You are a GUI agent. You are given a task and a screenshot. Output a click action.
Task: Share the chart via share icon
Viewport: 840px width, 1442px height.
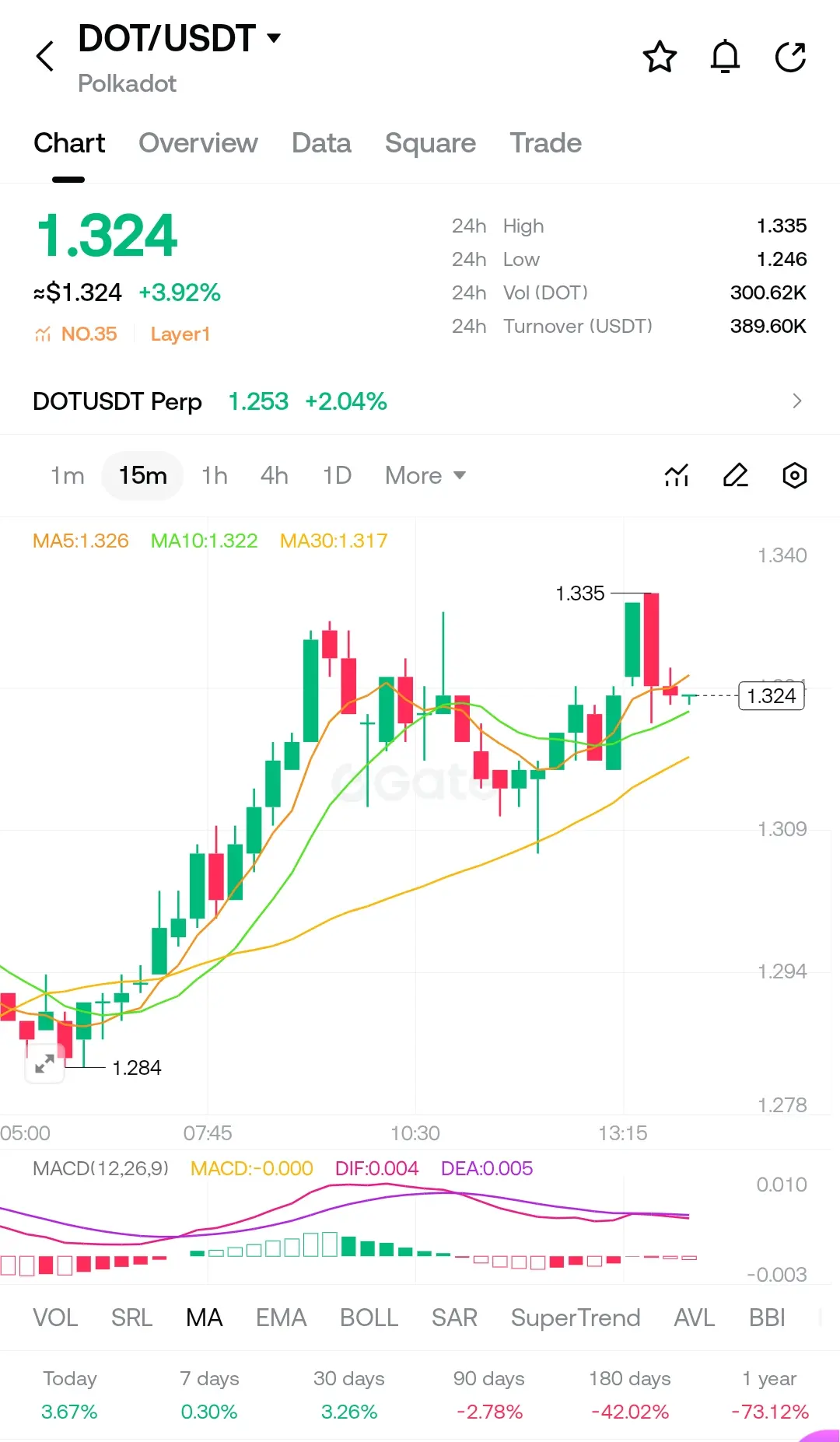(790, 57)
